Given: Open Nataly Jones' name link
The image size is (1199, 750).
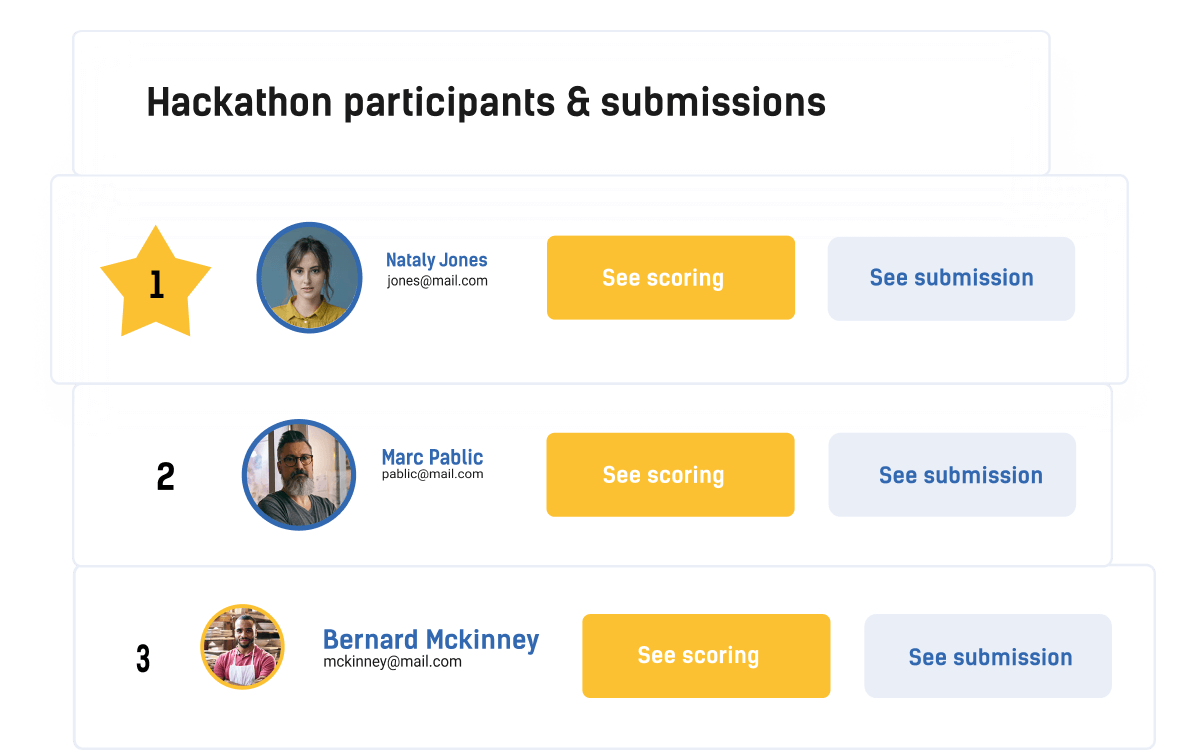Looking at the screenshot, I should (436, 260).
